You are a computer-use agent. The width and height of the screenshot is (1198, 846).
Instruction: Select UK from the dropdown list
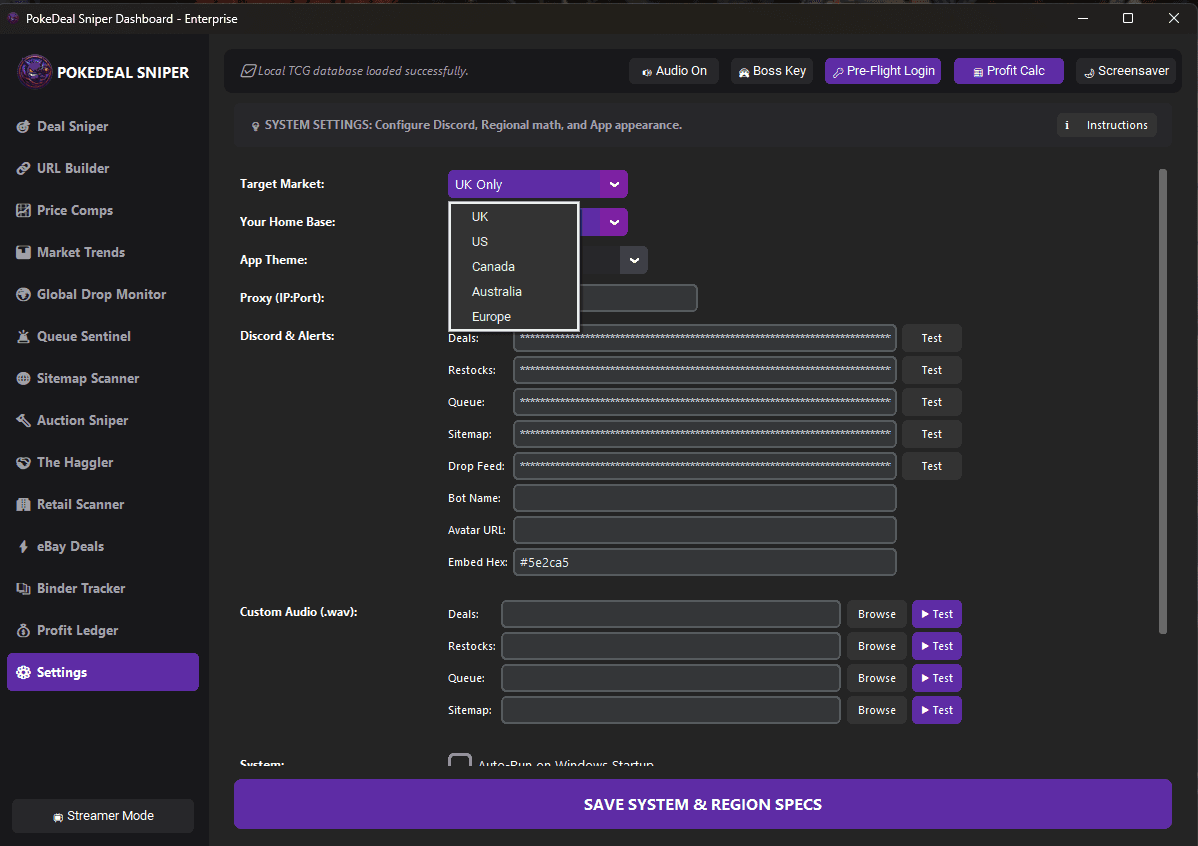(513, 217)
